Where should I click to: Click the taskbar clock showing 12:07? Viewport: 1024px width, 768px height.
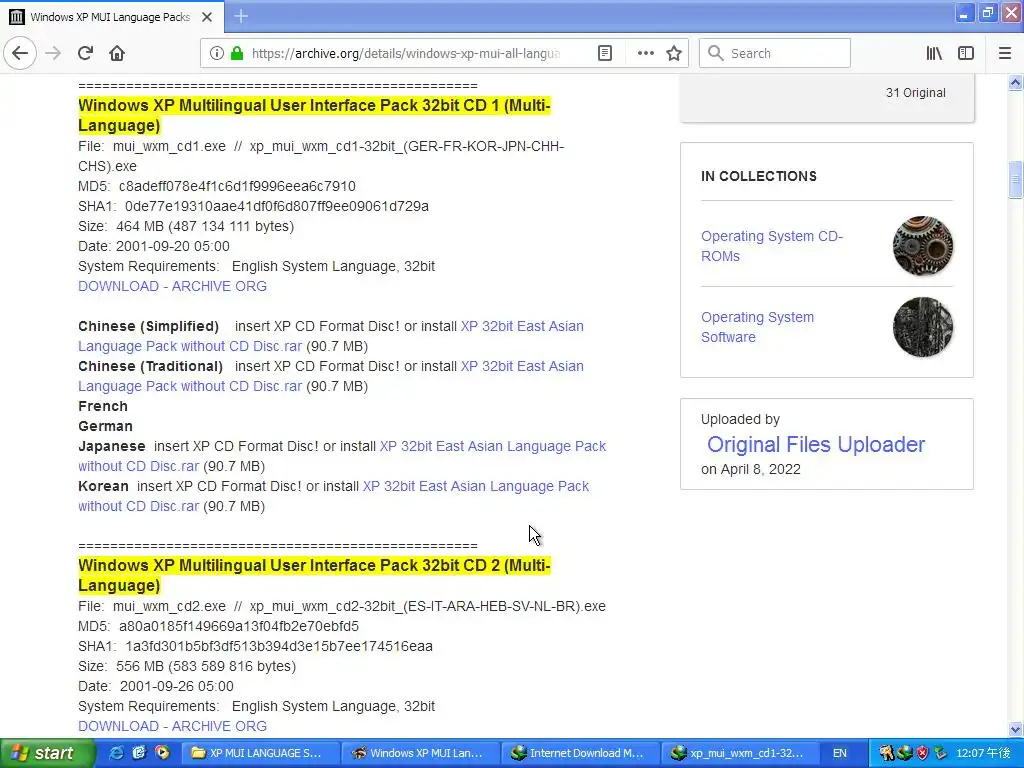point(984,753)
